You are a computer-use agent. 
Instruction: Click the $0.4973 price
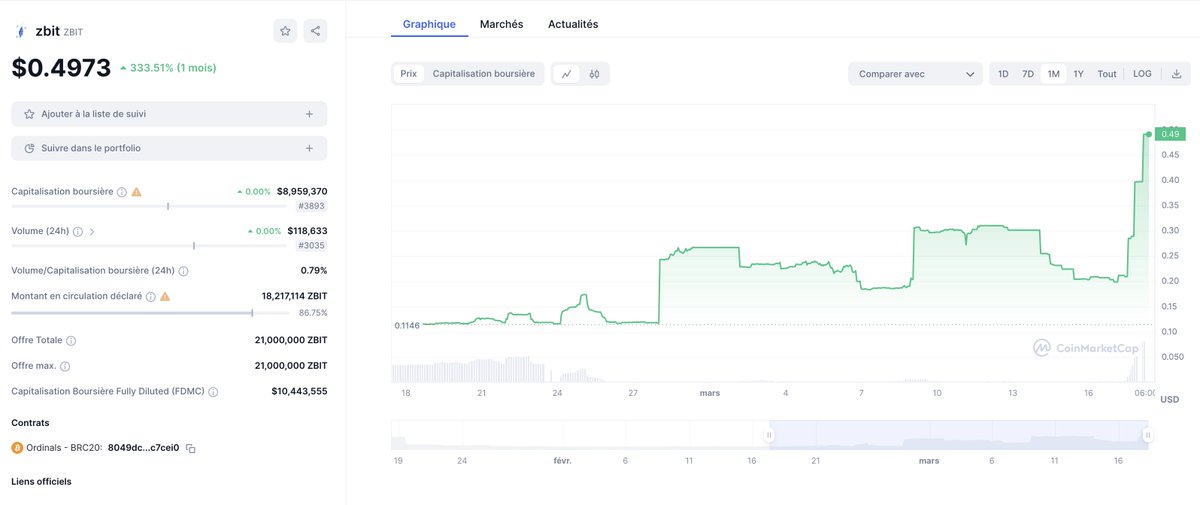point(61,68)
